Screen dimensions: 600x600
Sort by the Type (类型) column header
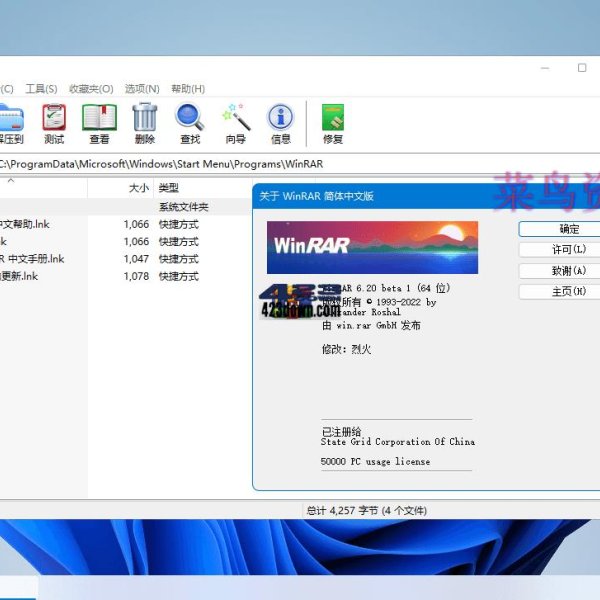[203, 188]
